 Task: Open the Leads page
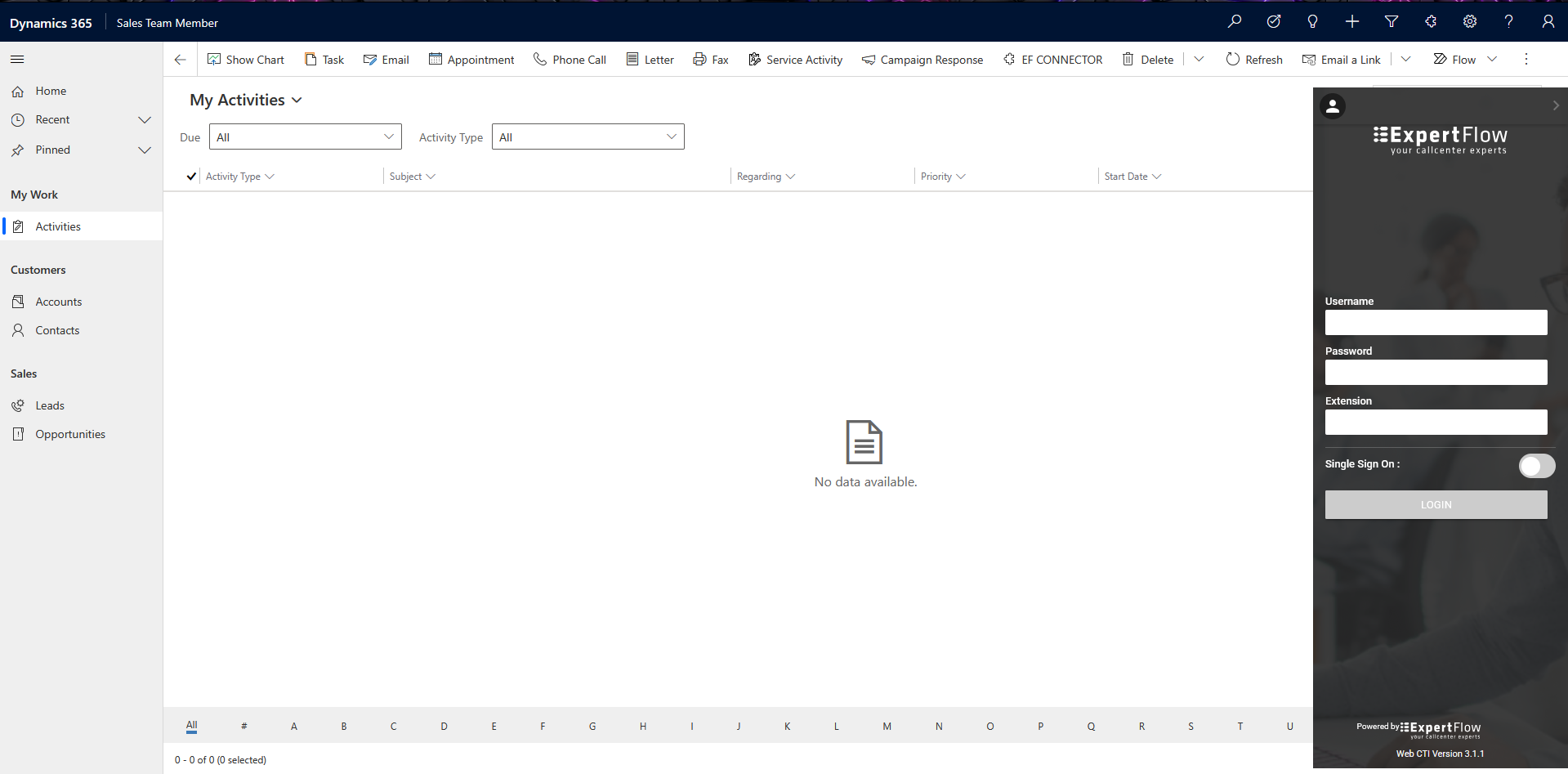tap(50, 405)
